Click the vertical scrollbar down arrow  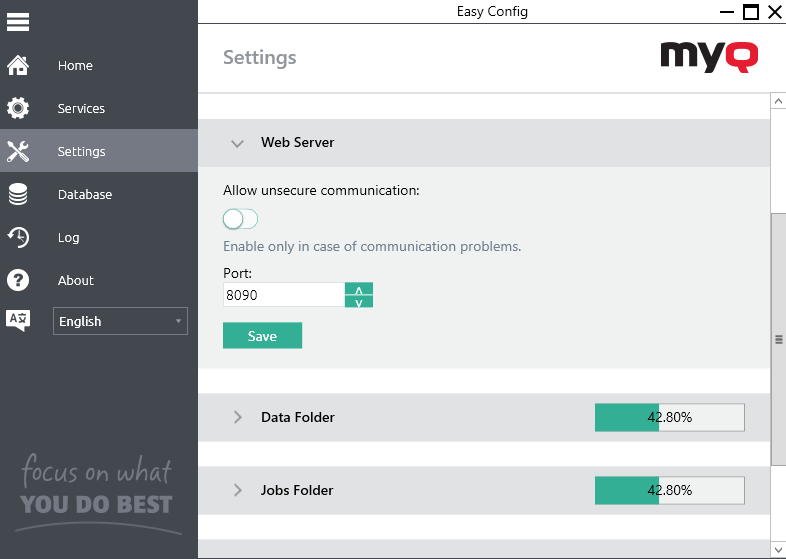778,548
